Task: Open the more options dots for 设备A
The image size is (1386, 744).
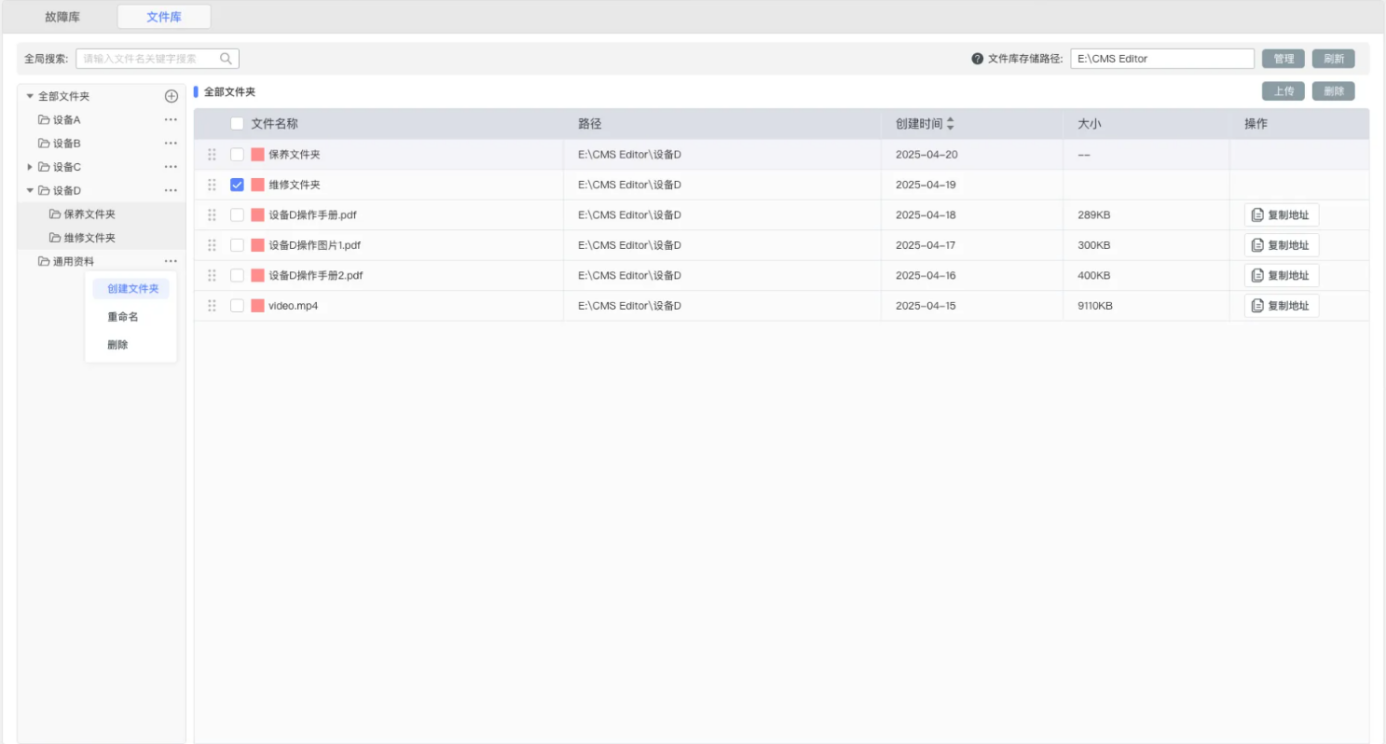Action: (x=171, y=120)
